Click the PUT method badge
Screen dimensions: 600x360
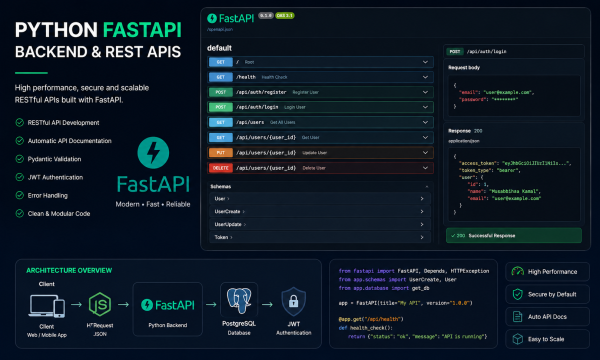[x=221, y=153]
